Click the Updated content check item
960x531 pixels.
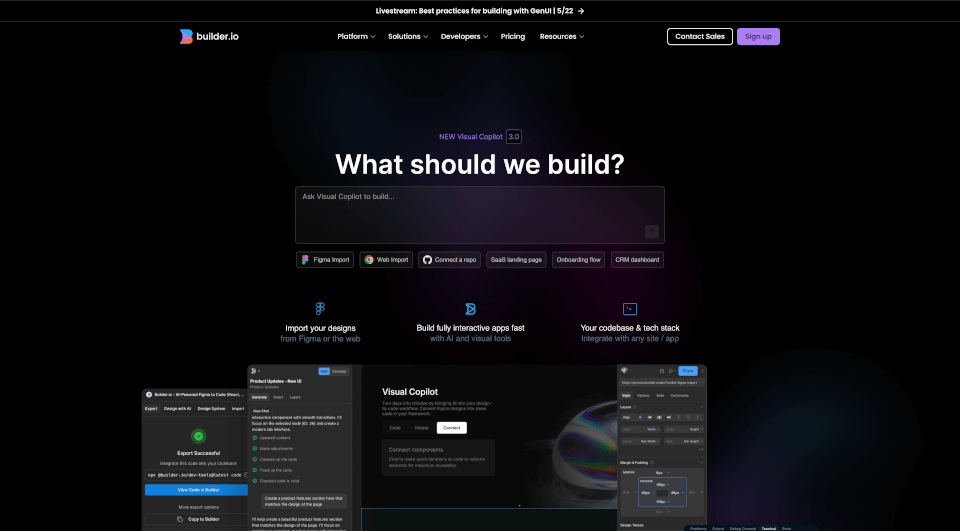[x=271, y=438]
